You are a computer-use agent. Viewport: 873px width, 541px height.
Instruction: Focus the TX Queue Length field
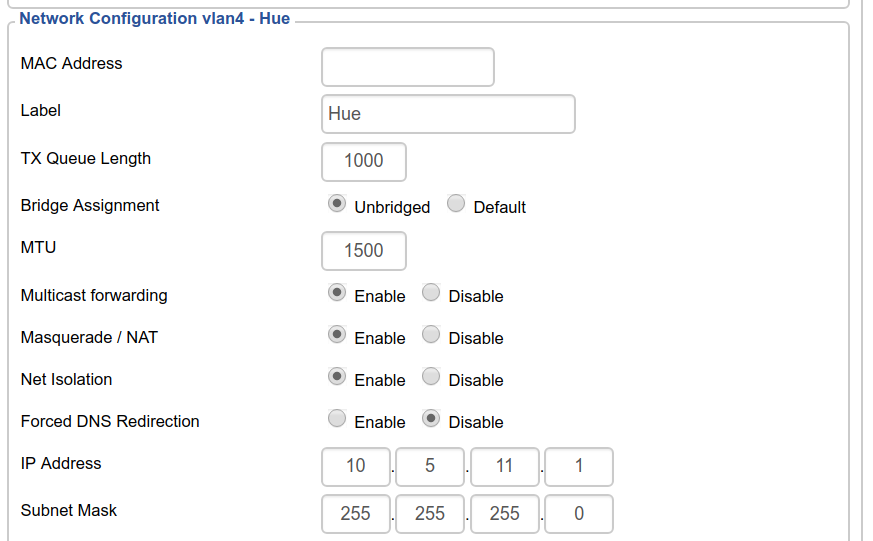click(364, 161)
